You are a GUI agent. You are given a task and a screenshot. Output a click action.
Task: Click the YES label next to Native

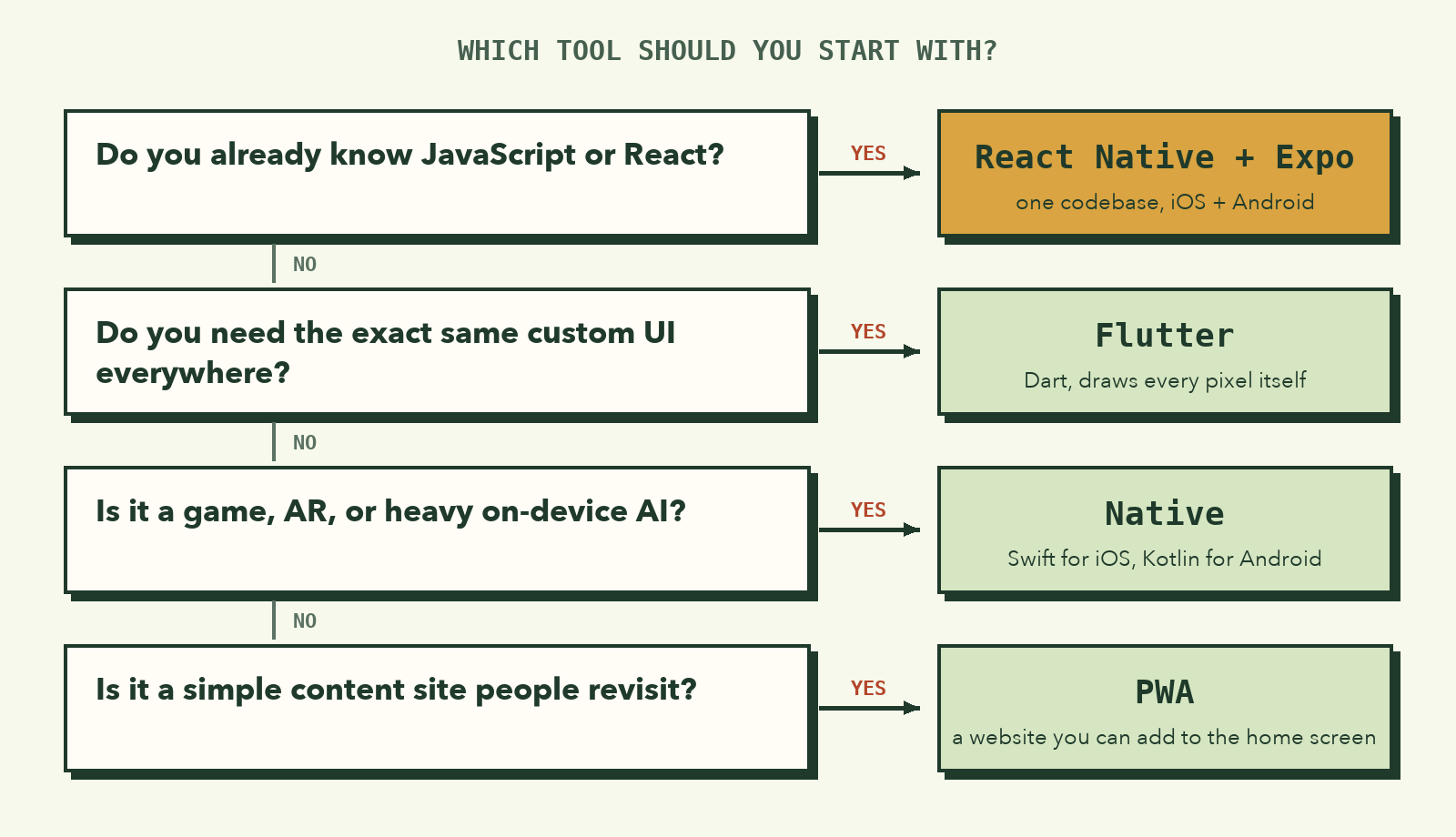click(868, 510)
